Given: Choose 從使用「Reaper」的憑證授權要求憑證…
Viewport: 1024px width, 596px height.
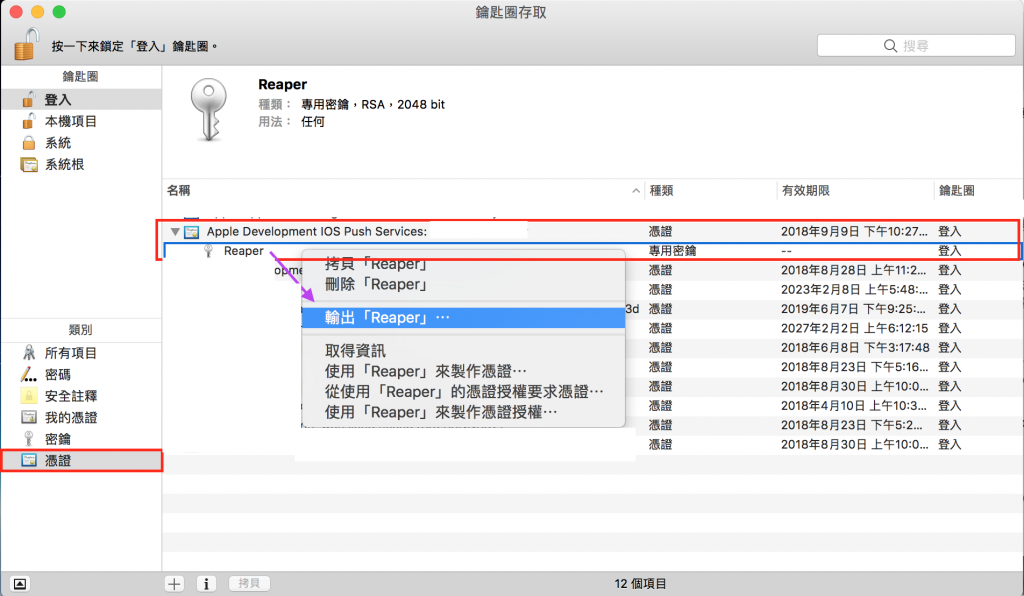Looking at the screenshot, I should point(463,392).
